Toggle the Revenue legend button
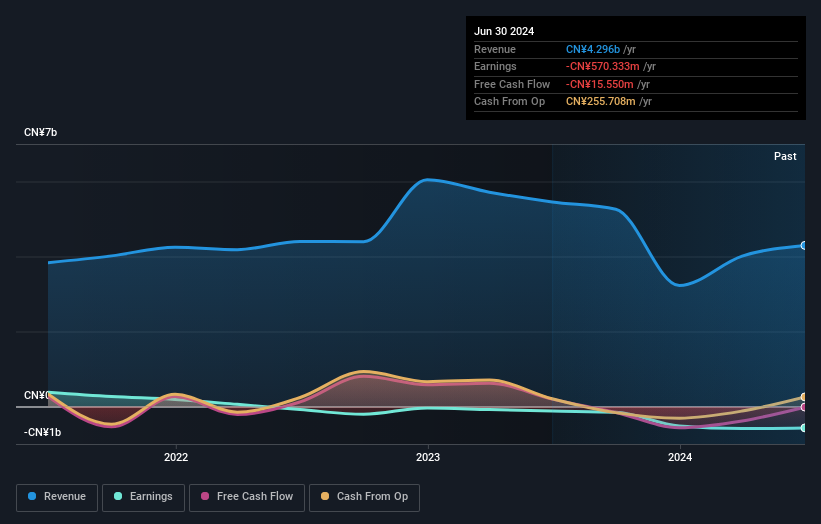Viewport: 821px width, 524px height. pos(57,497)
